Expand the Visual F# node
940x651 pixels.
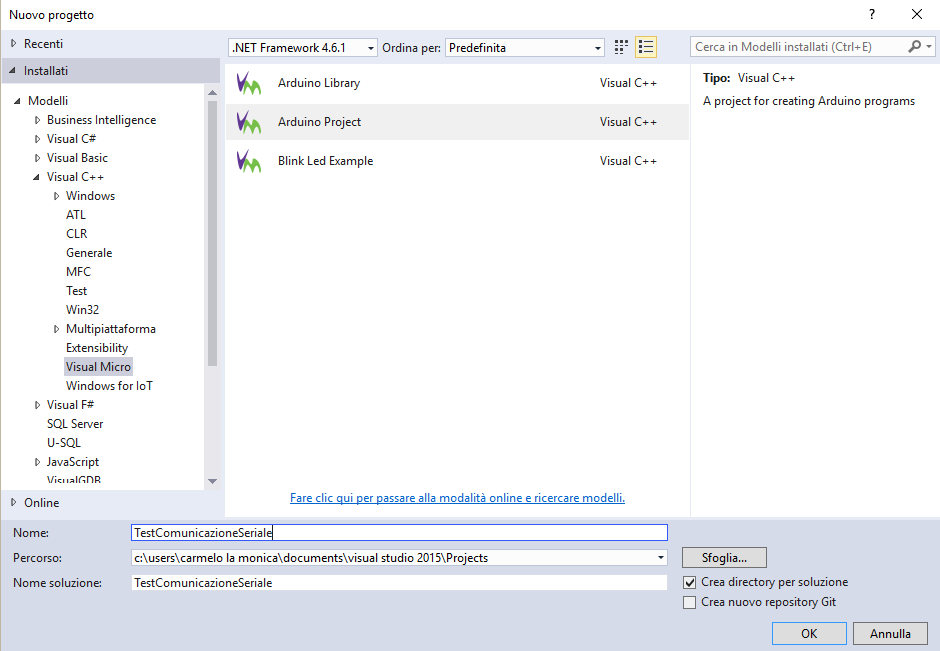[x=37, y=405]
